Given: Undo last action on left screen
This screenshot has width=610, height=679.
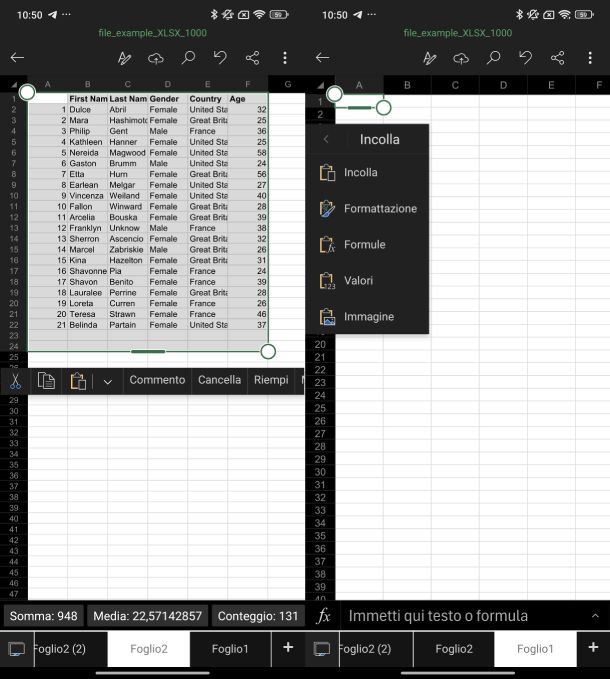Looking at the screenshot, I should (220, 58).
